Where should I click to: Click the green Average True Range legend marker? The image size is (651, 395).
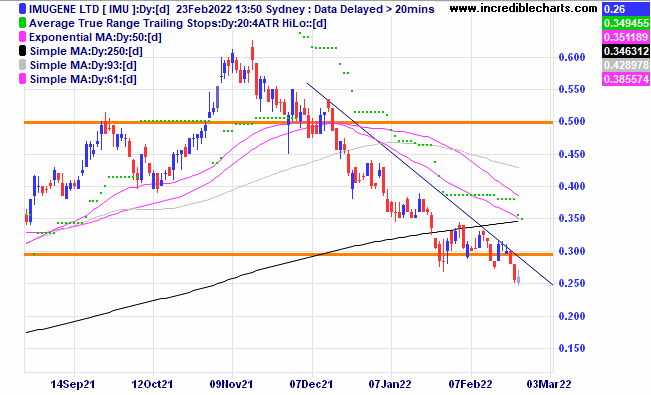click(x=22, y=23)
